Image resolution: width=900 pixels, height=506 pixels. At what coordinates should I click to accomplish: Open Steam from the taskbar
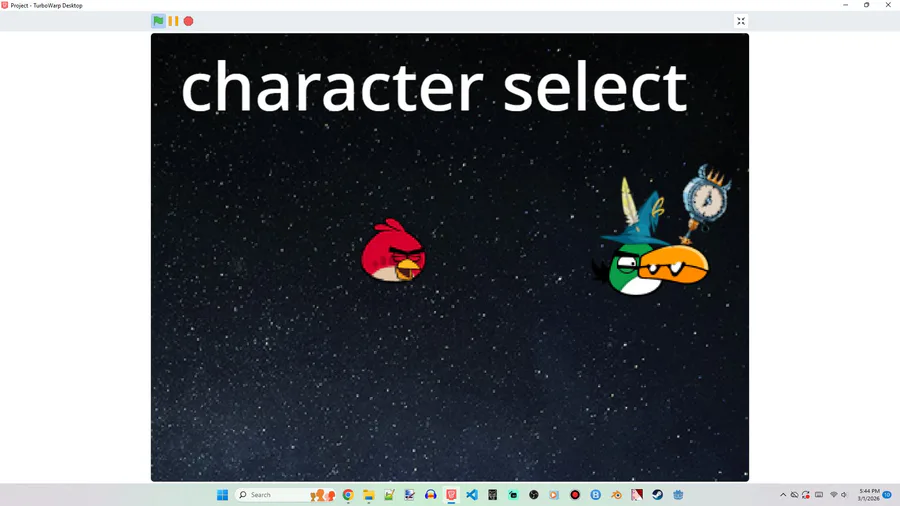(x=658, y=495)
